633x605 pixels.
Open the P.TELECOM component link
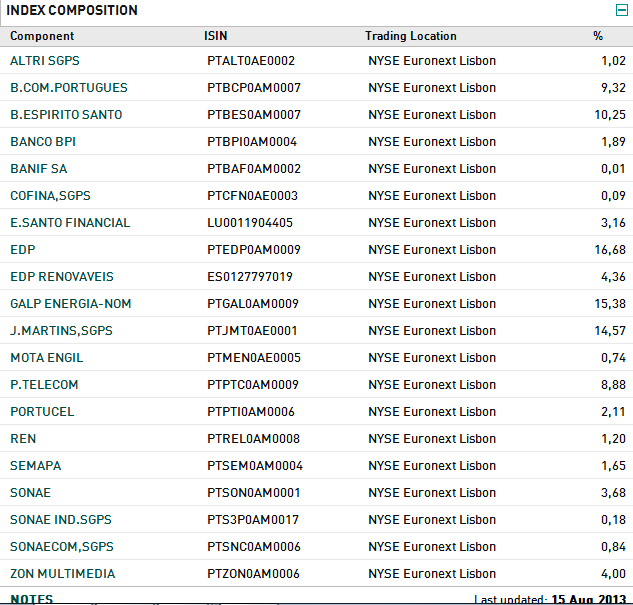point(44,385)
